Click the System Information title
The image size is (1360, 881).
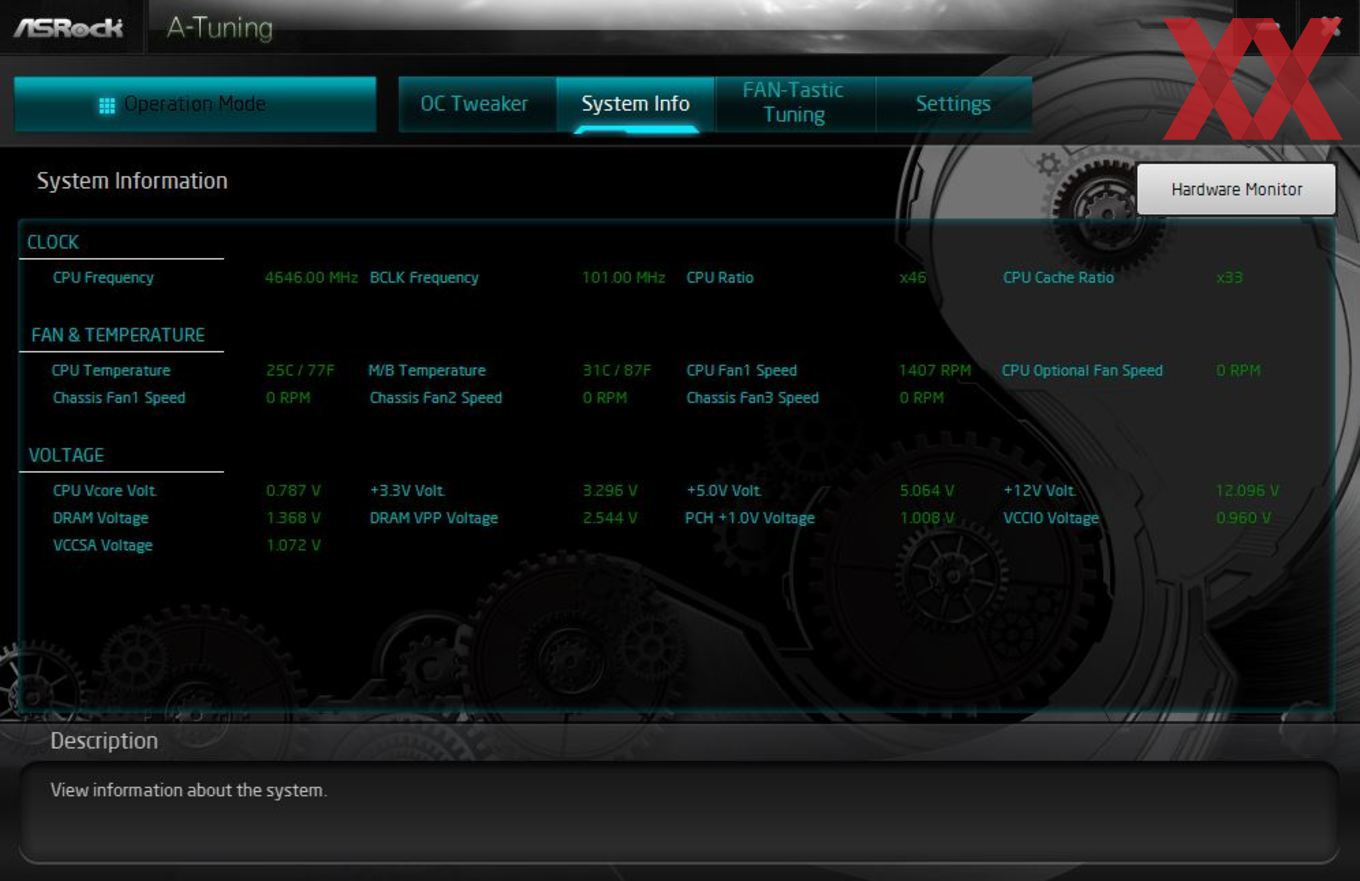click(x=132, y=181)
